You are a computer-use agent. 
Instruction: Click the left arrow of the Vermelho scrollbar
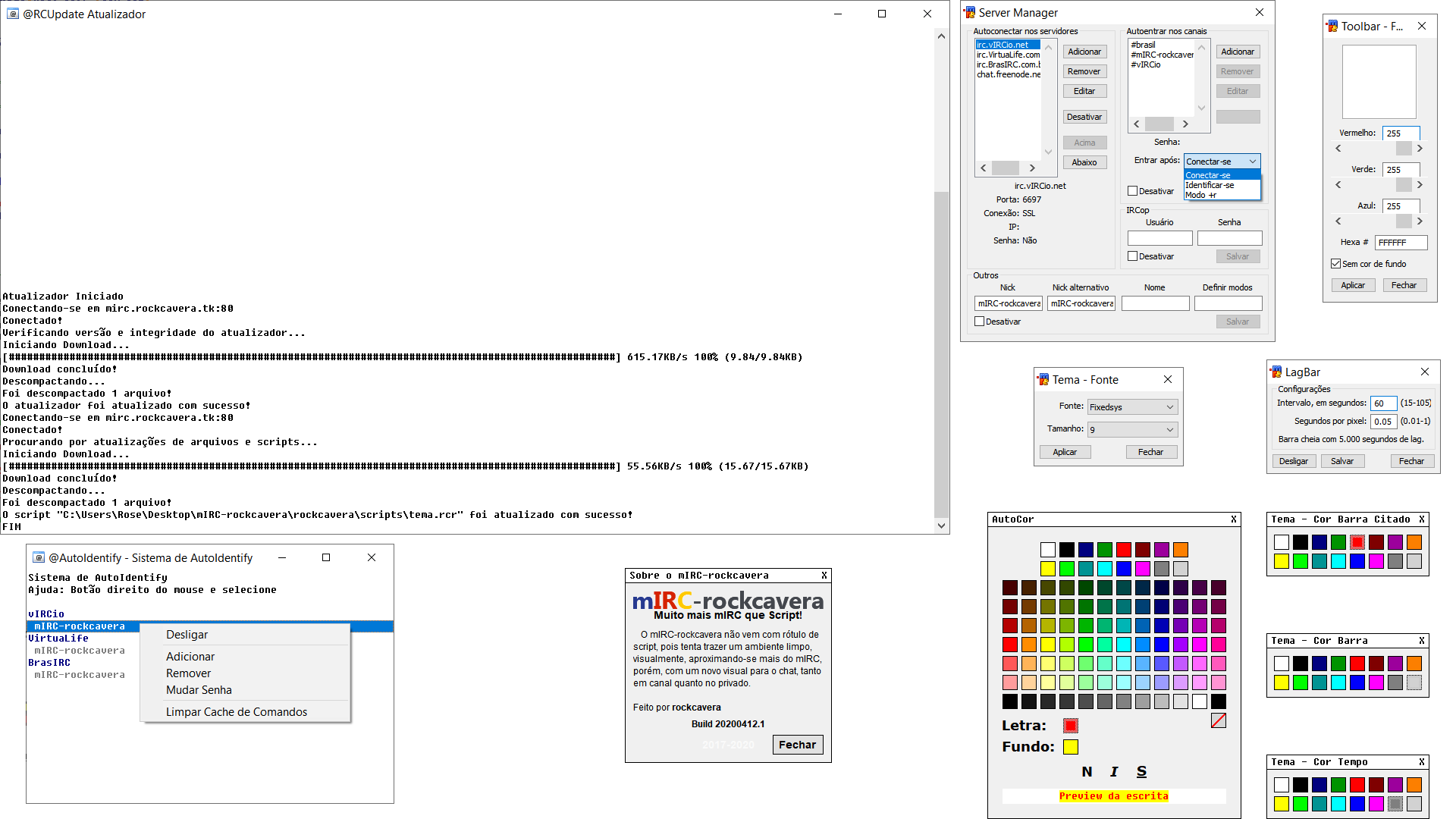click(1338, 149)
